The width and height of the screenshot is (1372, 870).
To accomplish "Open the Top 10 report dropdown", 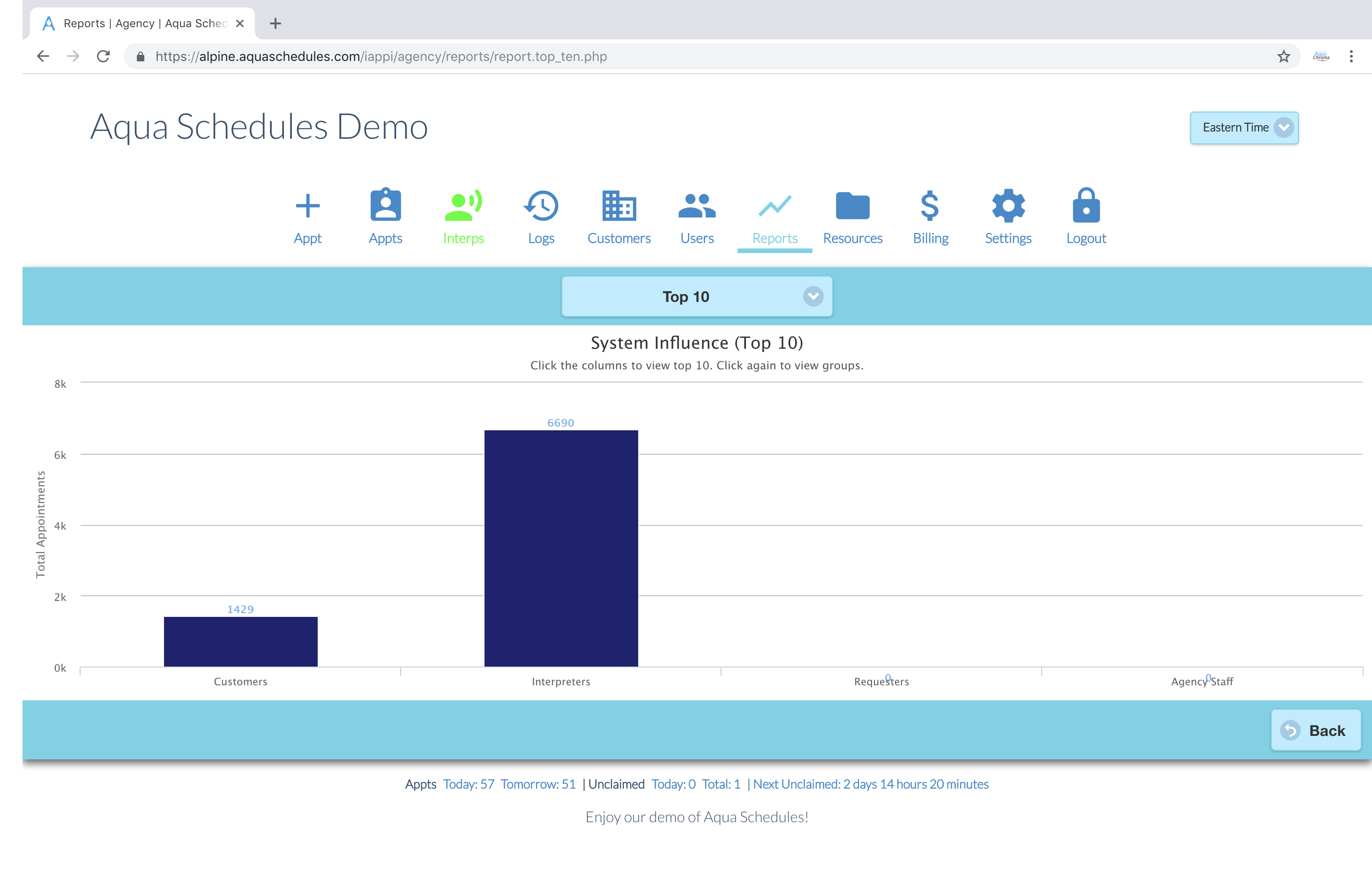I will (x=697, y=296).
